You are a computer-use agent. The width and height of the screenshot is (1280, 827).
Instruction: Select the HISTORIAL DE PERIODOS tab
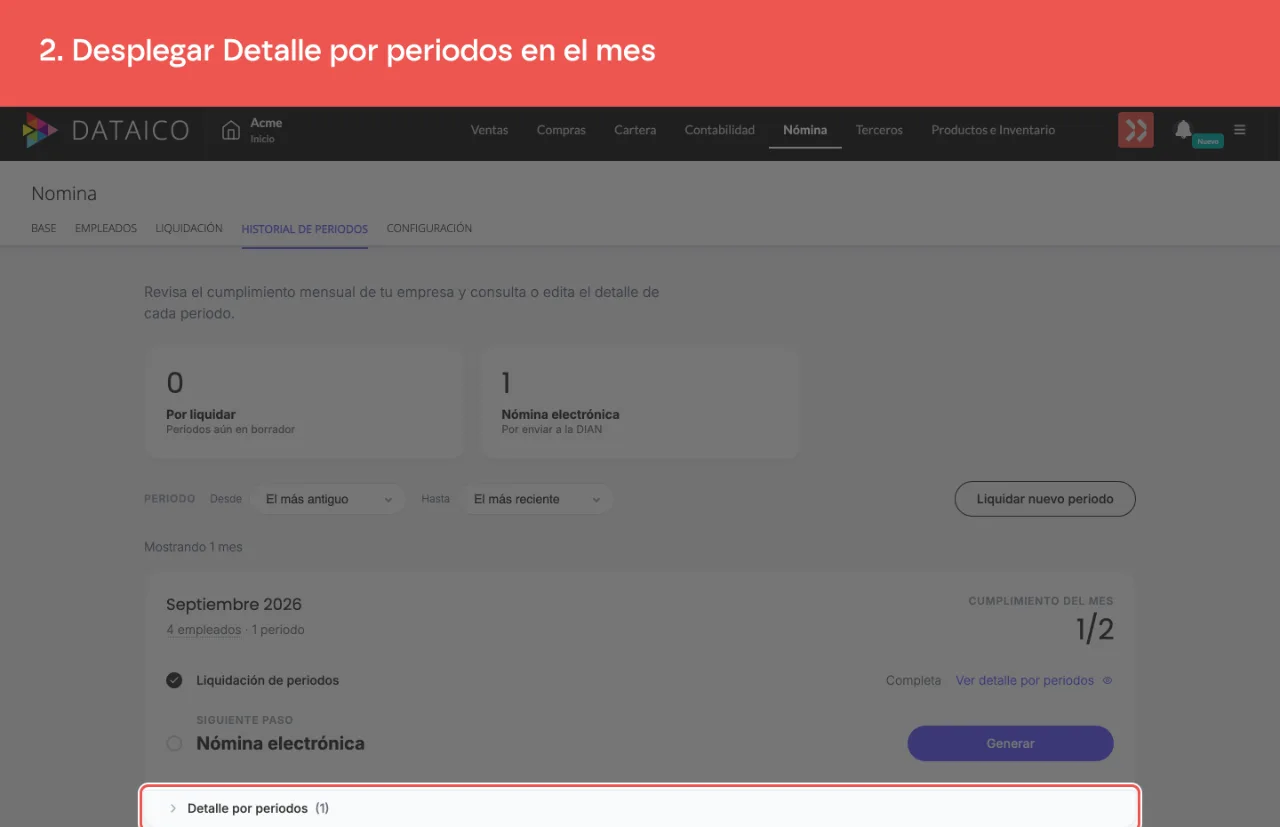point(305,229)
